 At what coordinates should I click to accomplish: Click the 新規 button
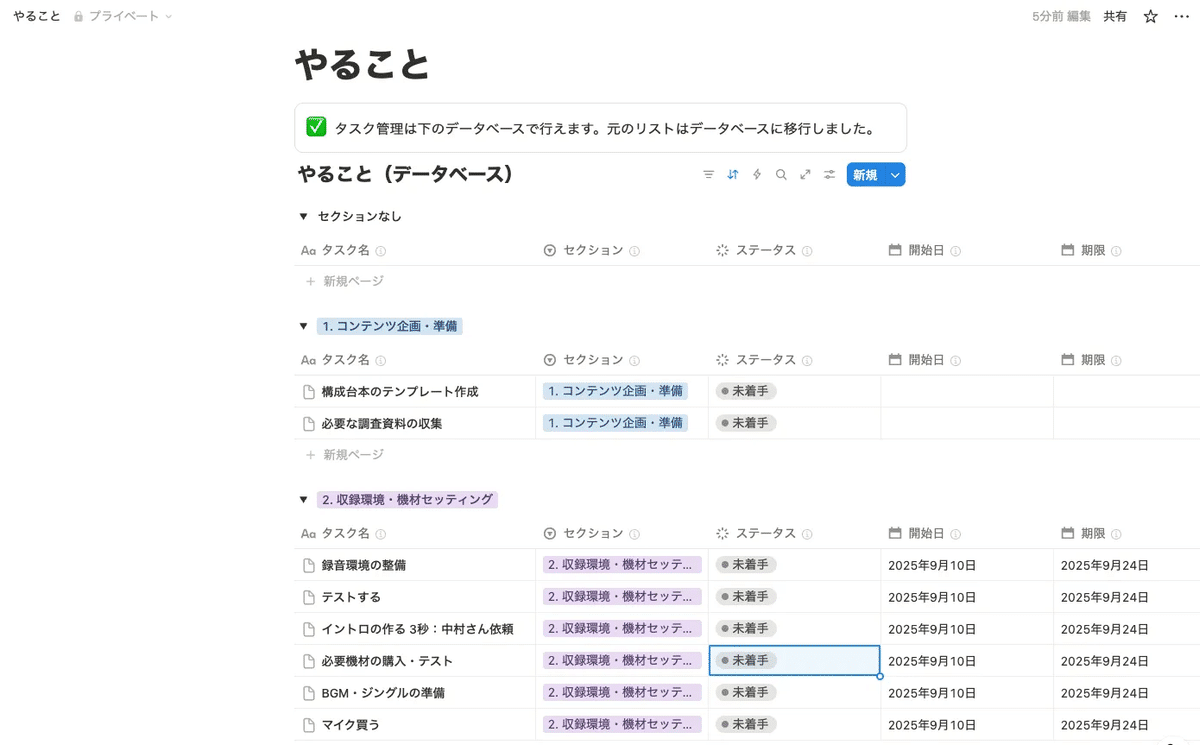pos(864,175)
